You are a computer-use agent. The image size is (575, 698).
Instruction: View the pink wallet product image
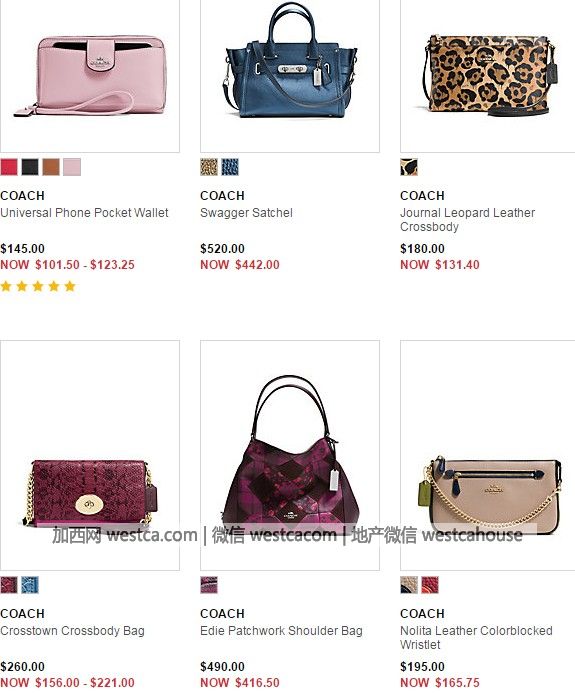point(90,76)
